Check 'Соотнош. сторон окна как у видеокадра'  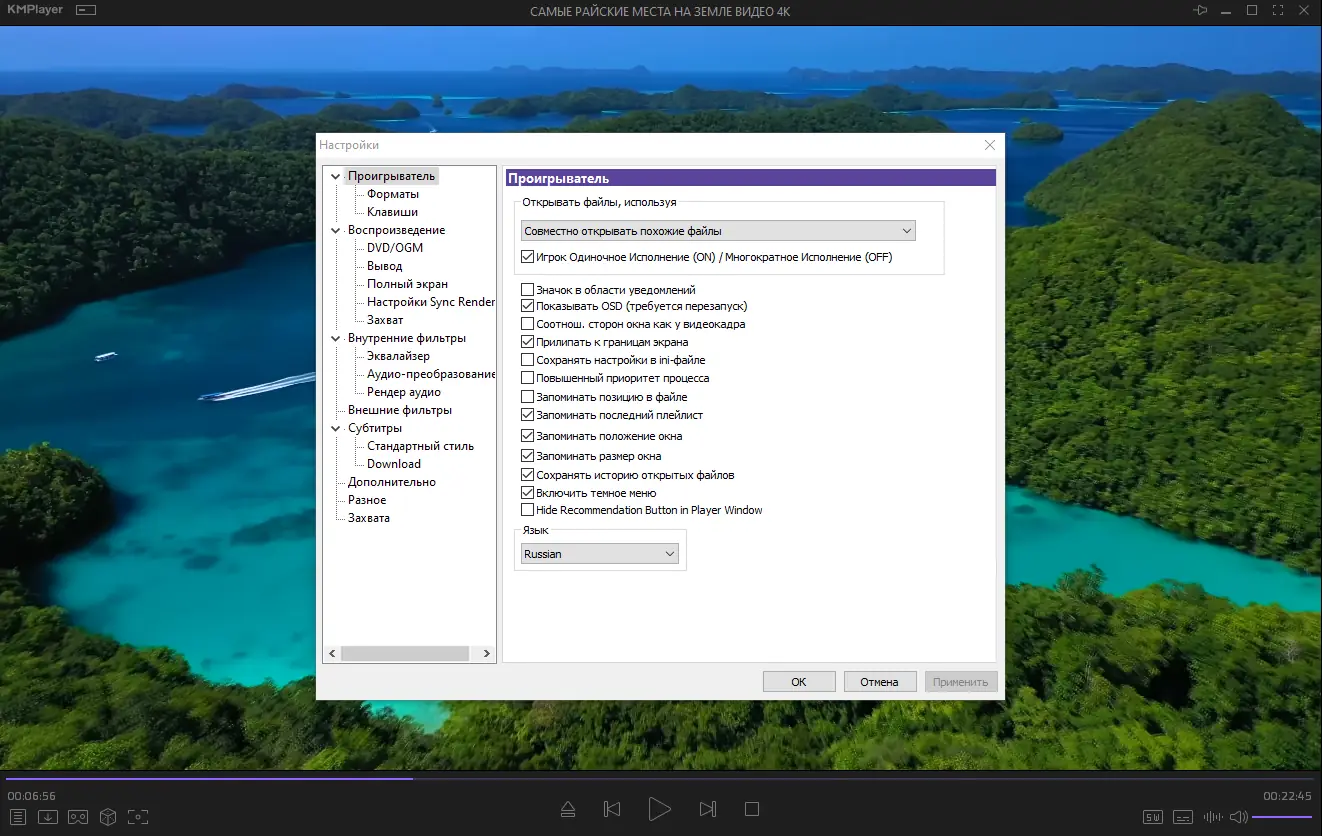528,324
